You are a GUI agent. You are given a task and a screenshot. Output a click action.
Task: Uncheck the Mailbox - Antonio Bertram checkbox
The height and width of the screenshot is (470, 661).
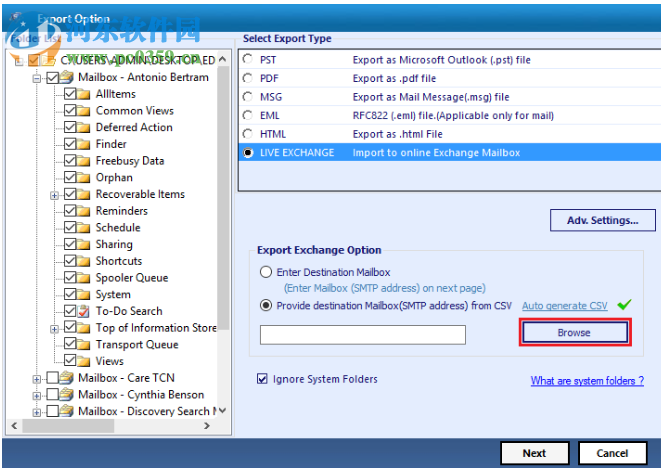coord(53,78)
